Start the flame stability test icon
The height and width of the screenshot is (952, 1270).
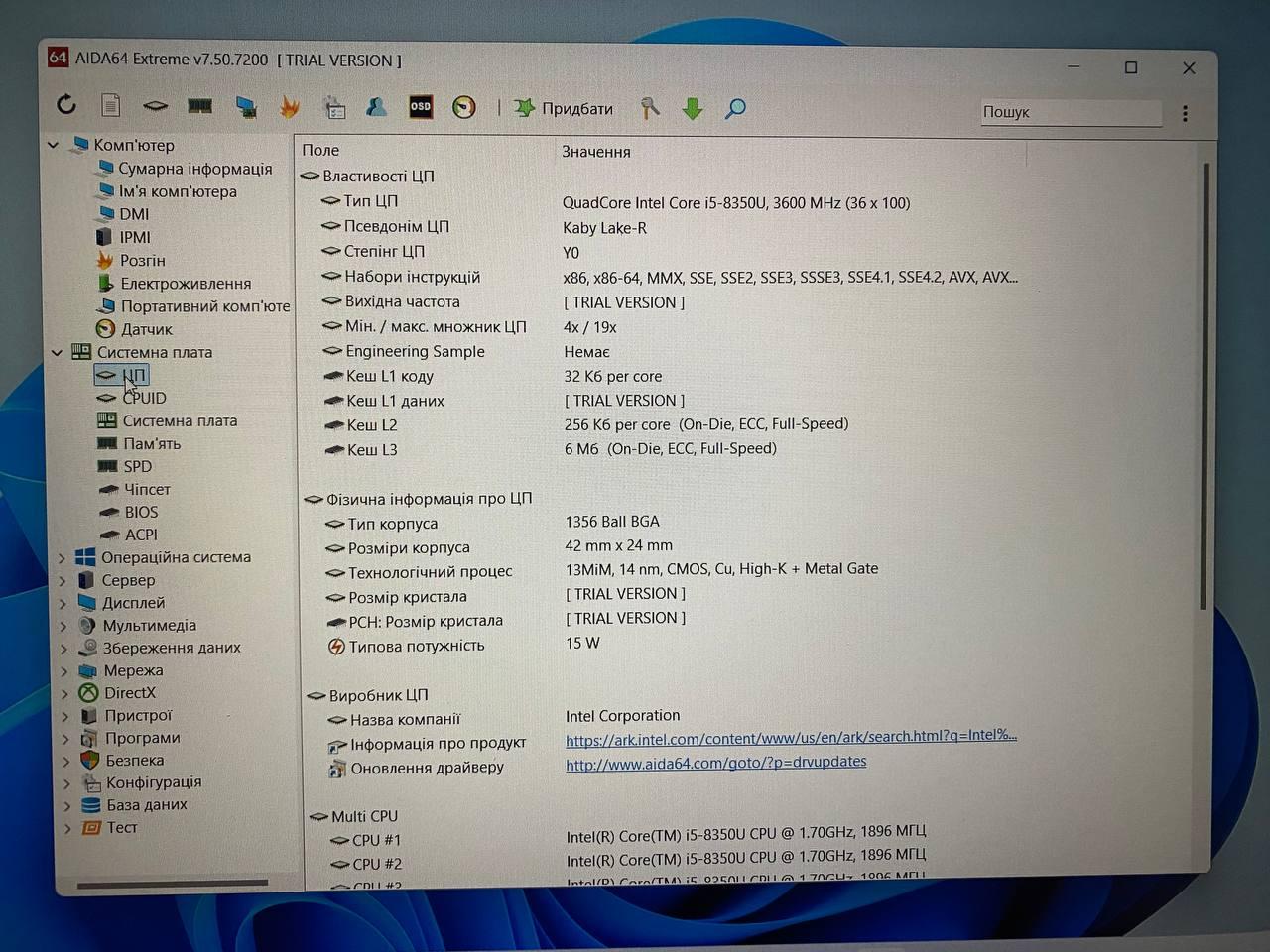point(290,107)
